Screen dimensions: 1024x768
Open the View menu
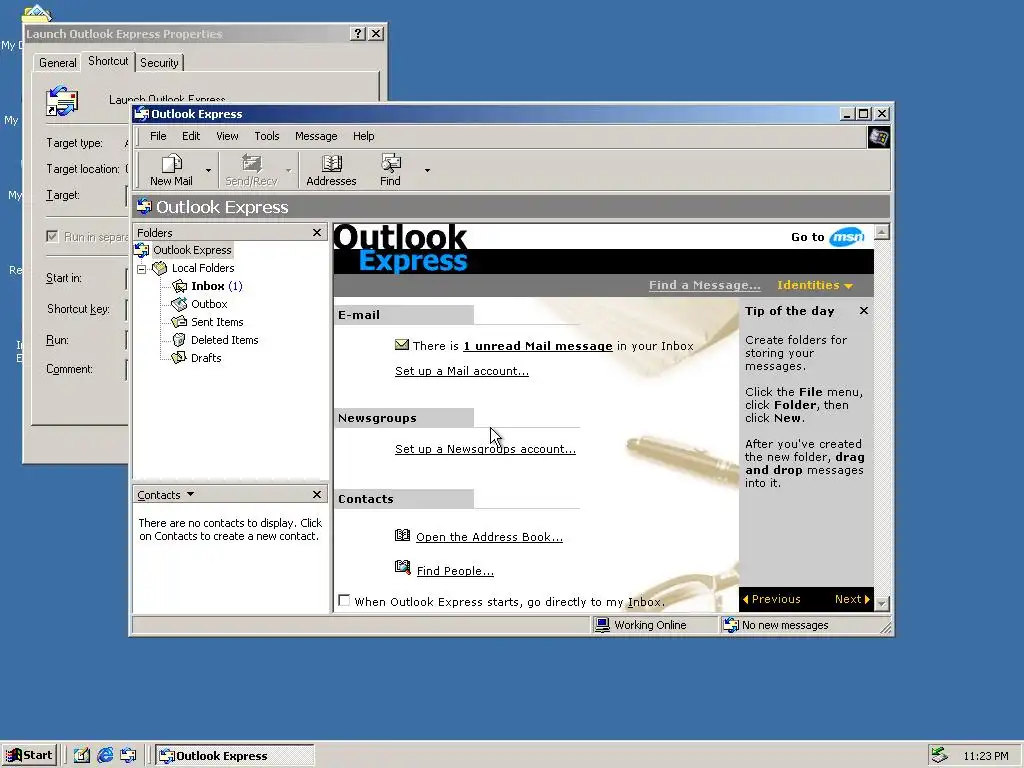(227, 136)
